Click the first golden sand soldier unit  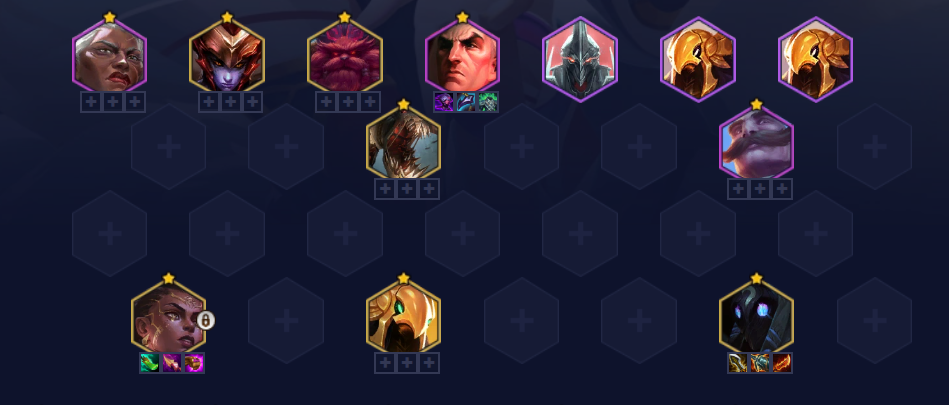click(x=698, y=59)
